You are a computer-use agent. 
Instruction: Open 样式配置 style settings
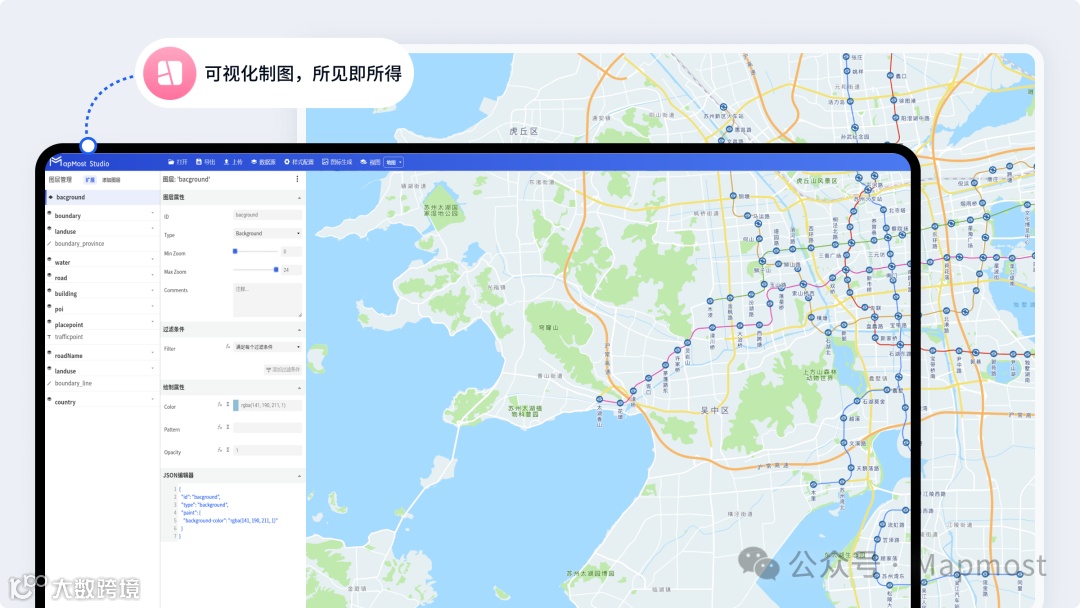[x=299, y=163]
